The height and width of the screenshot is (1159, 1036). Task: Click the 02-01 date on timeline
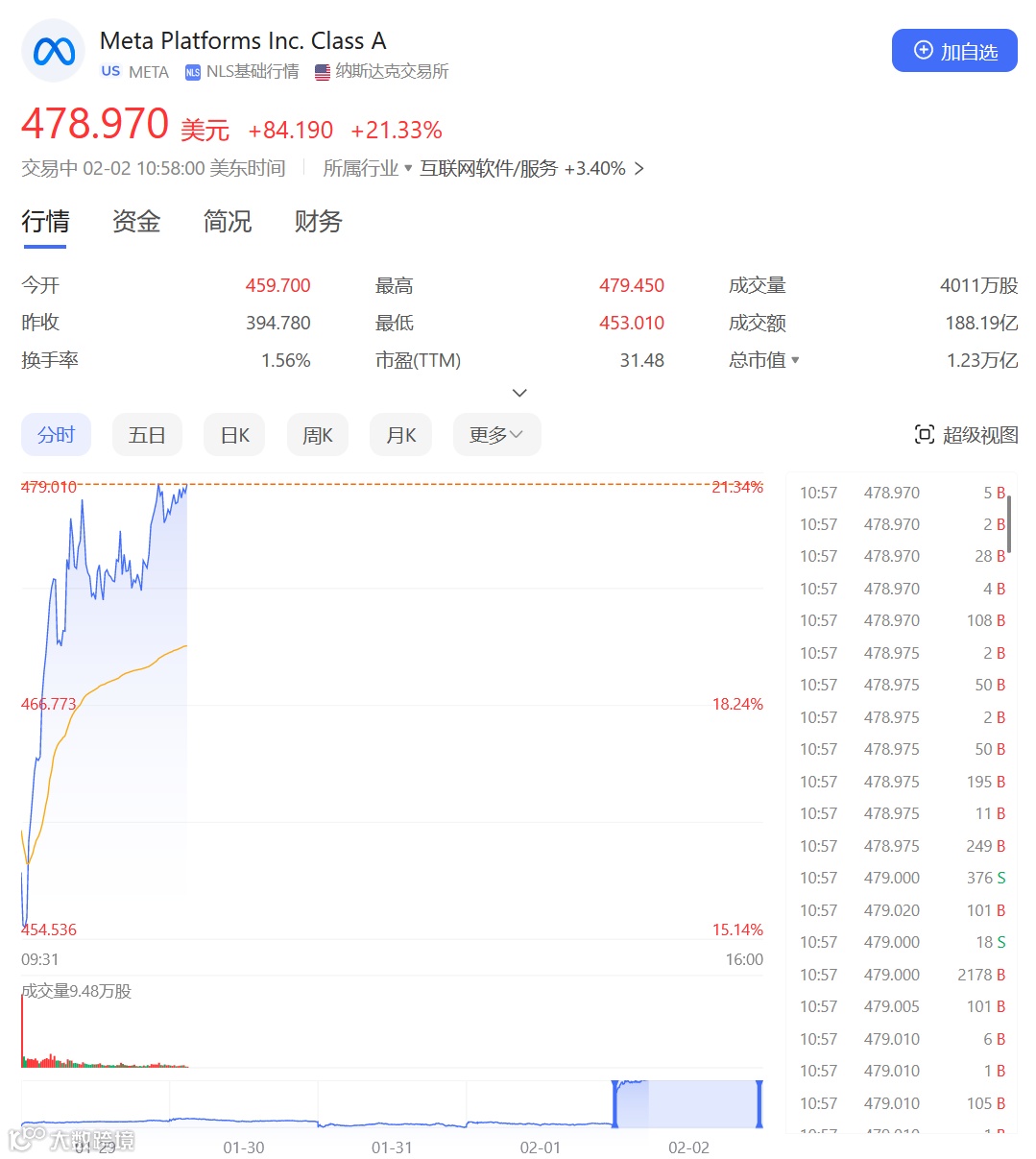(x=541, y=1147)
